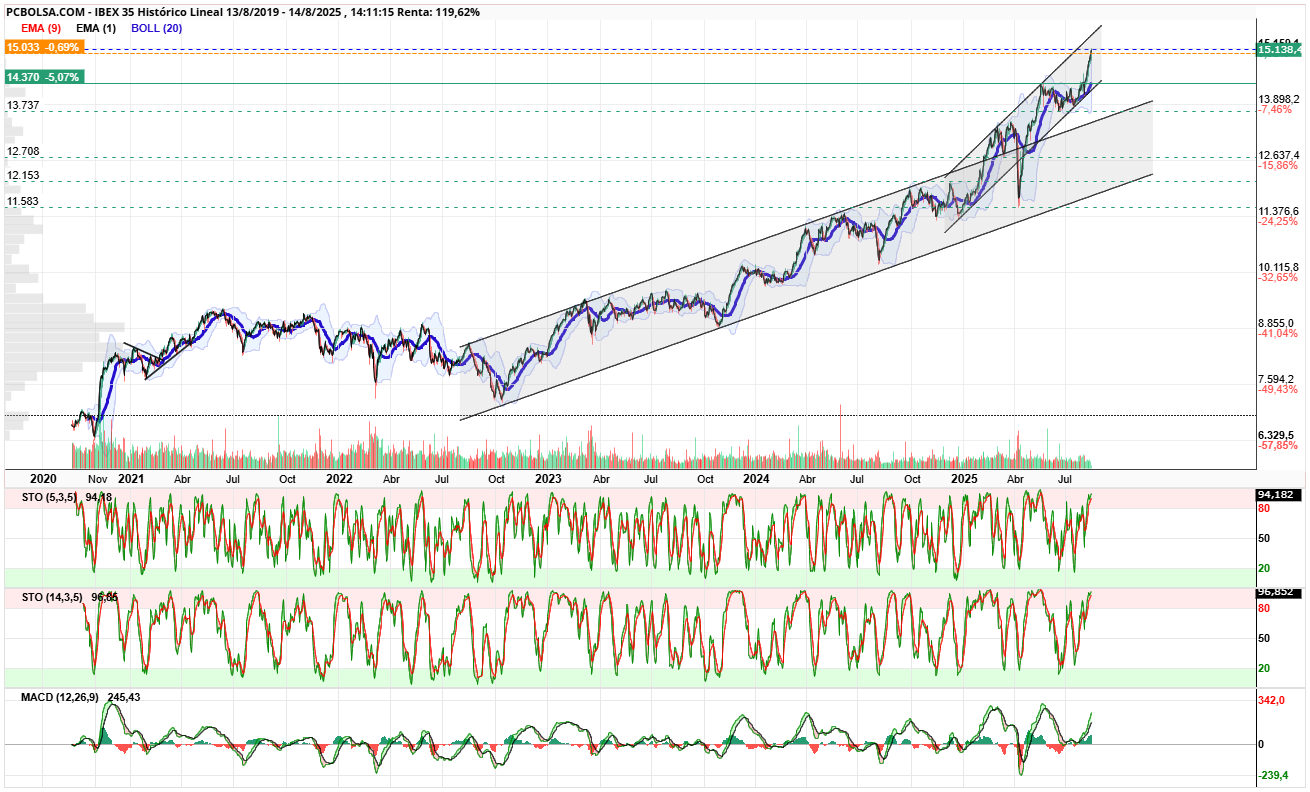The height and width of the screenshot is (792, 1310).
Task: Click the -57,85% axis percentage
Action: click(x=1278, y=445)
